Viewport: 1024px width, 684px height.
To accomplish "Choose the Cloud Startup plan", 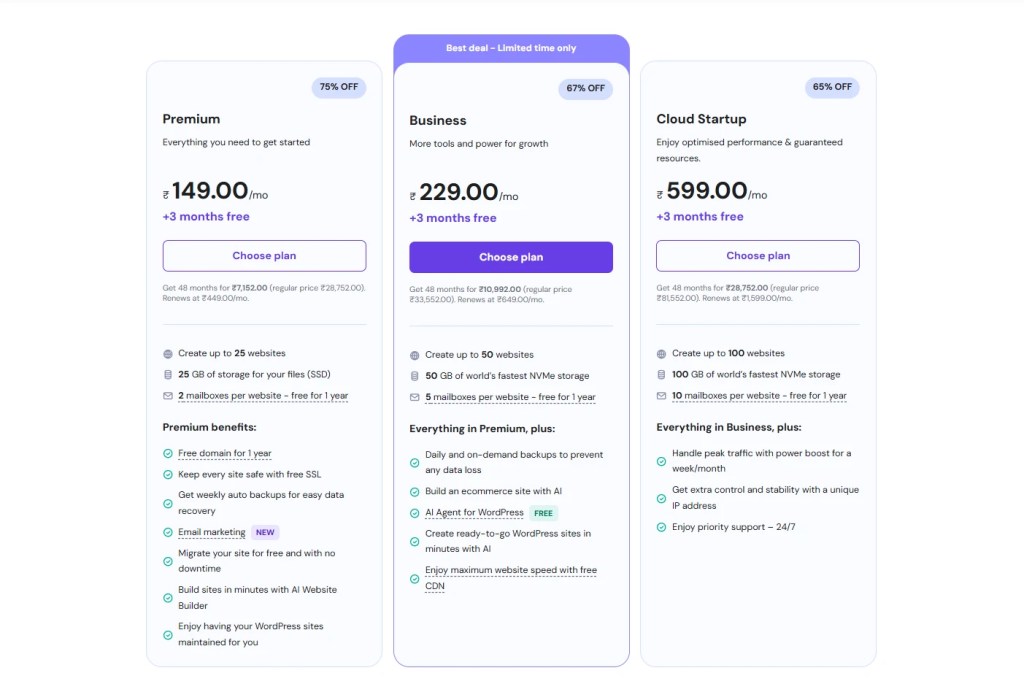I will 758,256.
